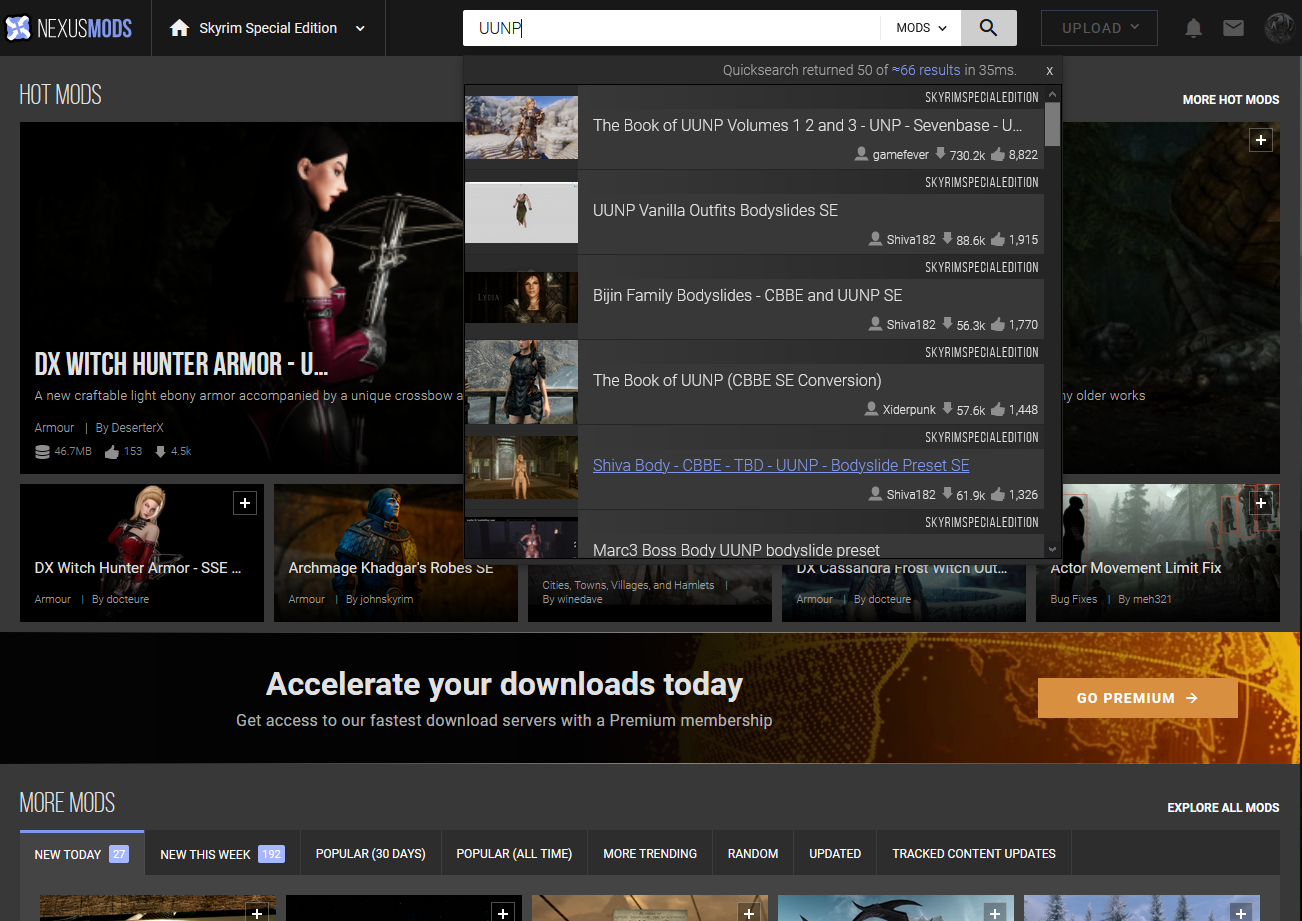Click into the UUNP search field

point(671,28)
